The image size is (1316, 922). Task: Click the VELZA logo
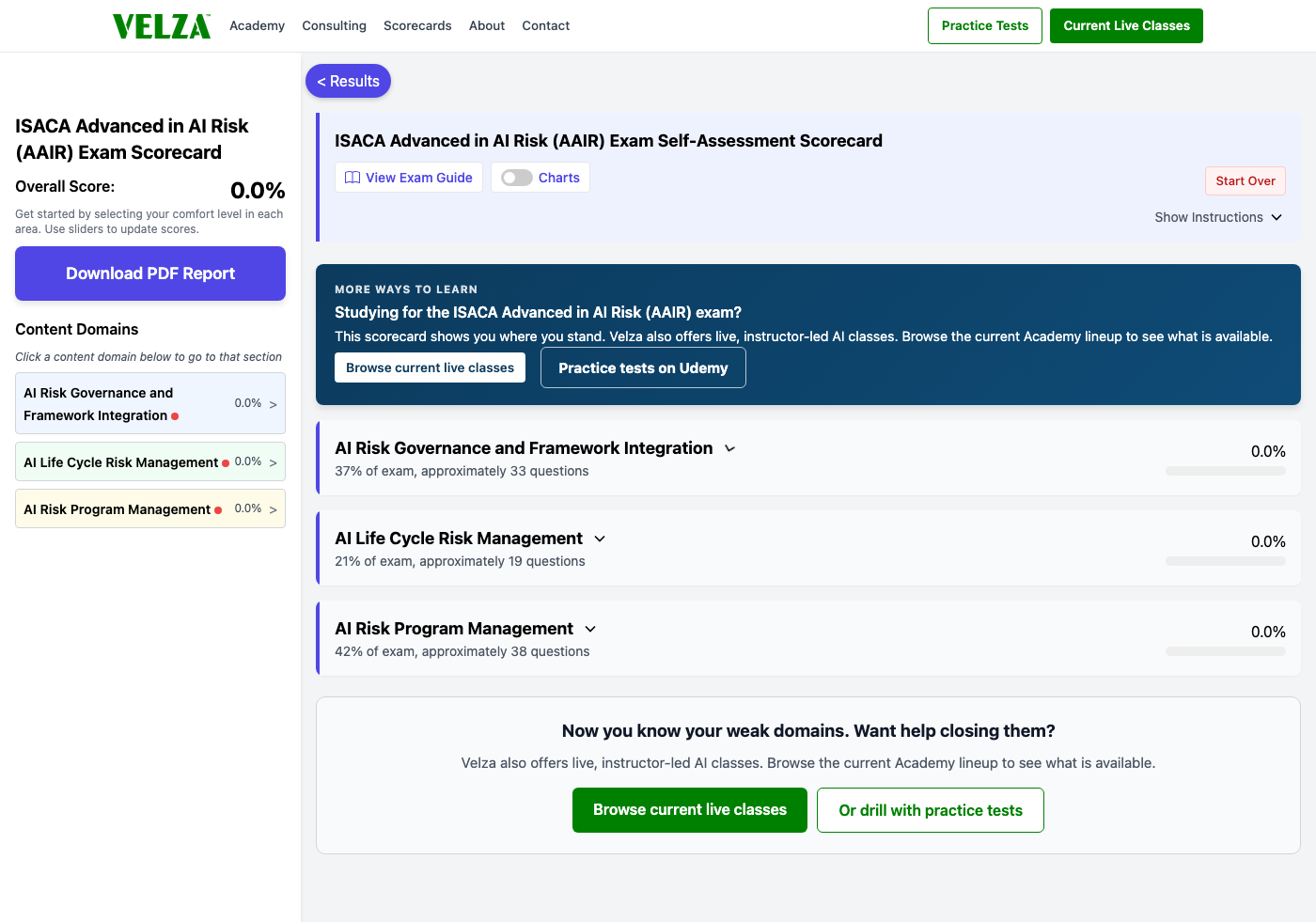pyautogui.click(x=162, y=26)
